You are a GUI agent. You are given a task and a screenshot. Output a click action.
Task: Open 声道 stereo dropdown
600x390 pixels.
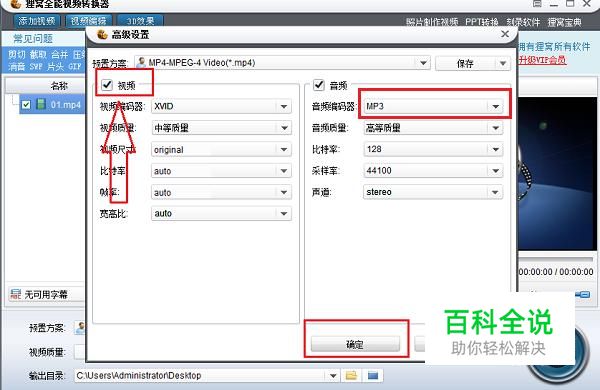433,192
